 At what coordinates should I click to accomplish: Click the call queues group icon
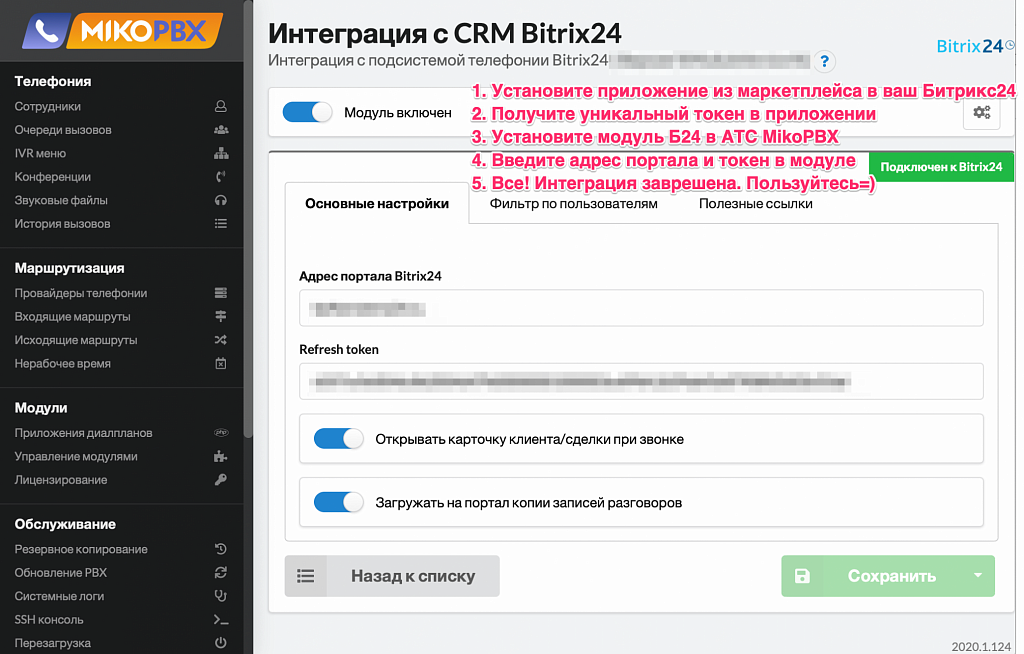click(x=221, y=129)
